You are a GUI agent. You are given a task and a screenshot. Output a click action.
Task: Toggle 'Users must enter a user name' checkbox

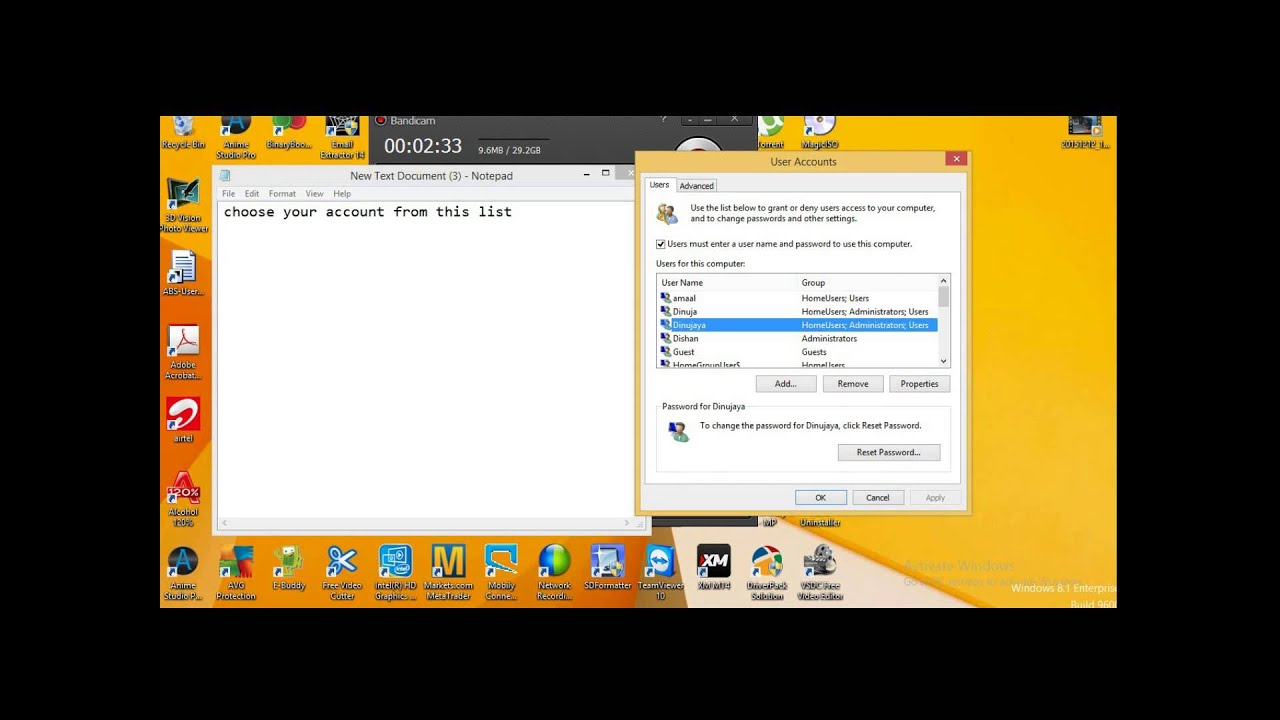[660, 244]
